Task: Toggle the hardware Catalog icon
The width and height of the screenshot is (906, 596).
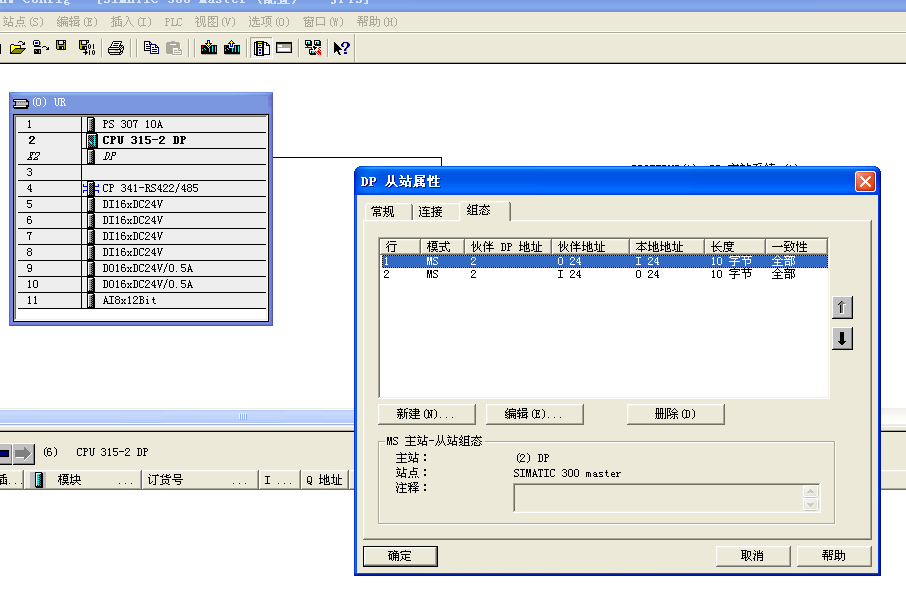Action: 262,48
